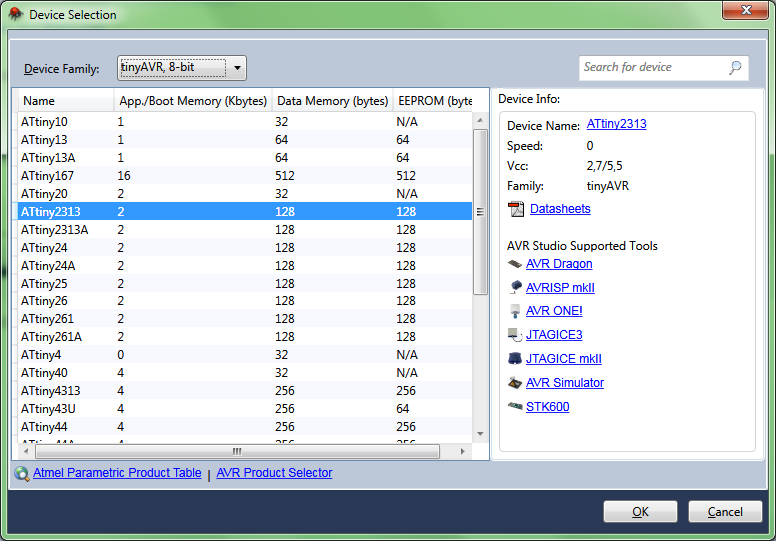Select the ATtiny24A device
Viewport: 776px width, 541px height.
tap(245, 266)
